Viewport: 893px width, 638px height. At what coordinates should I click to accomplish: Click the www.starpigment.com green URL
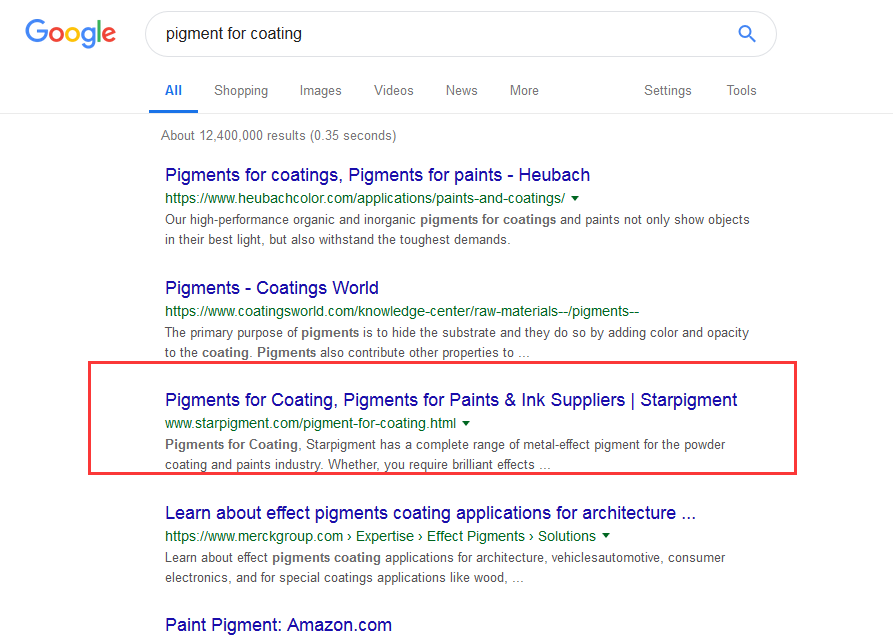310,423
